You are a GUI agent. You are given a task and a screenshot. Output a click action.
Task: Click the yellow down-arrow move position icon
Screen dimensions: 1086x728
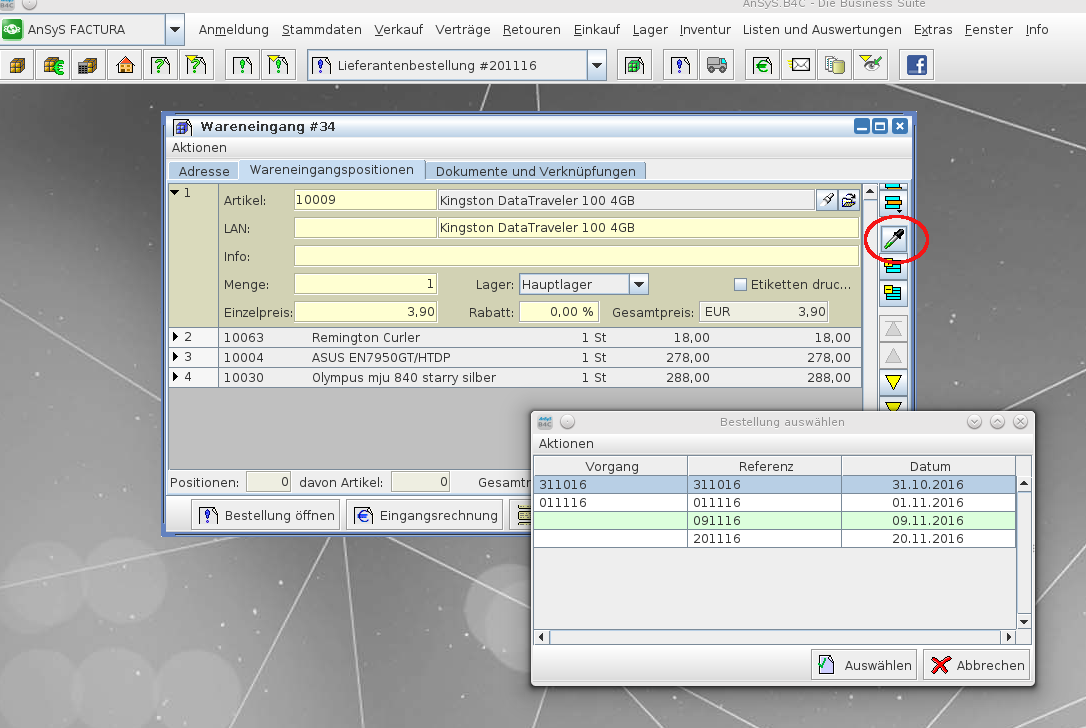[x=893, y=382]
